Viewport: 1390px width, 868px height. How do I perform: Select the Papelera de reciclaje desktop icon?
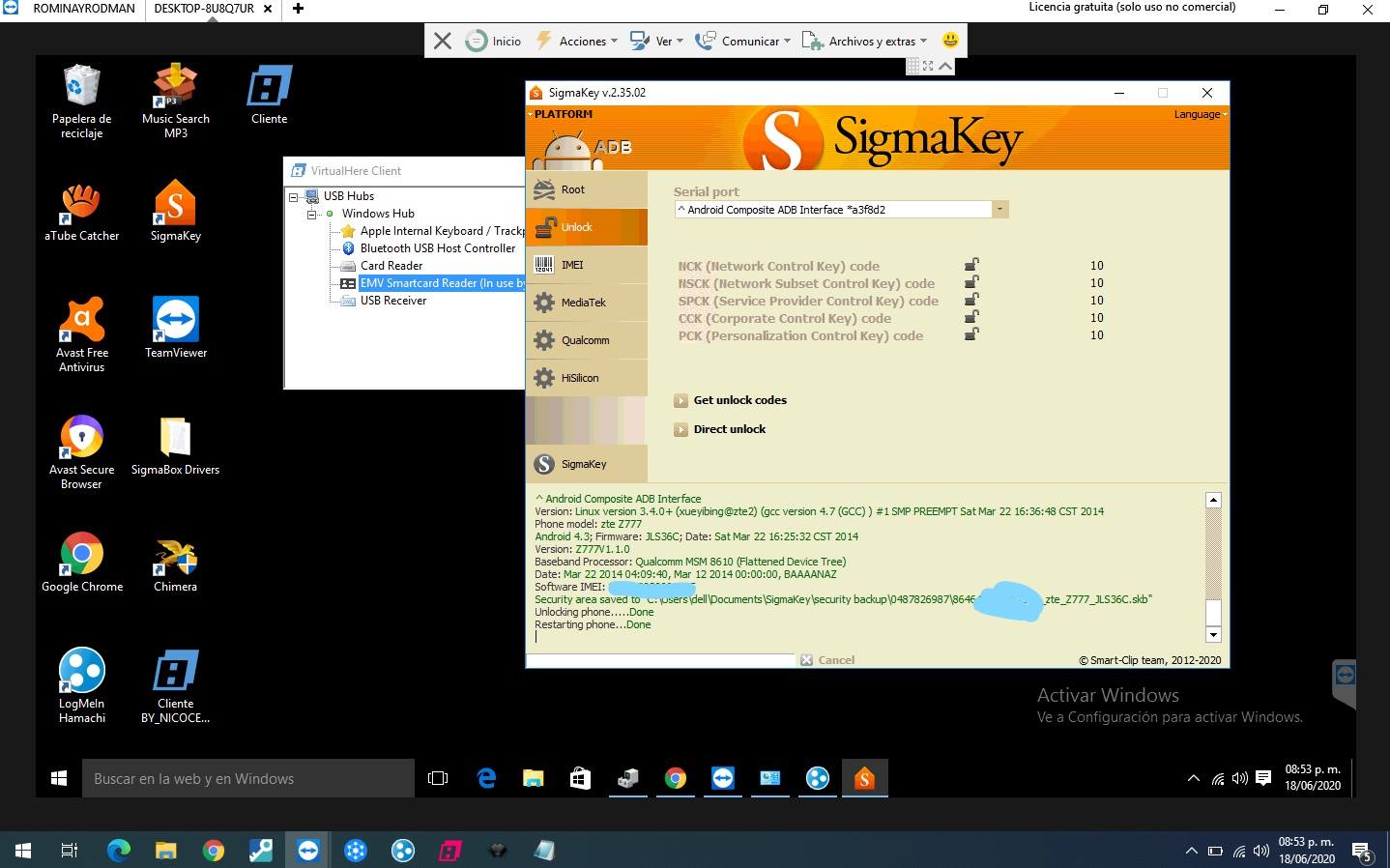pyautogui.click(x=81, y=101)
